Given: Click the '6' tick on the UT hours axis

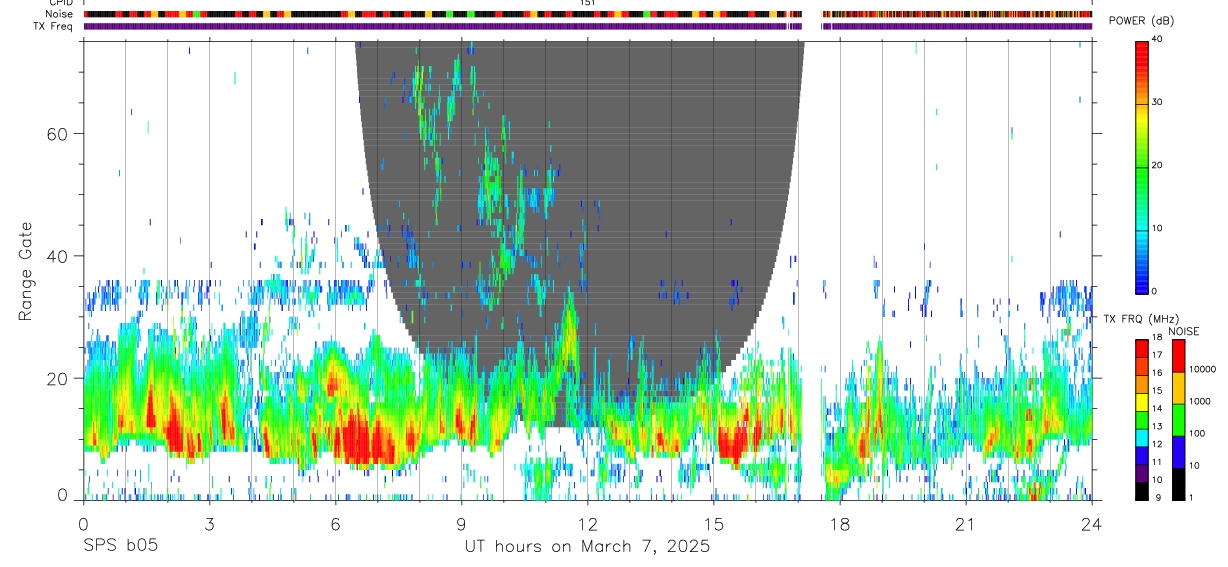Looking at the screenshot, I should pos(335,525).
